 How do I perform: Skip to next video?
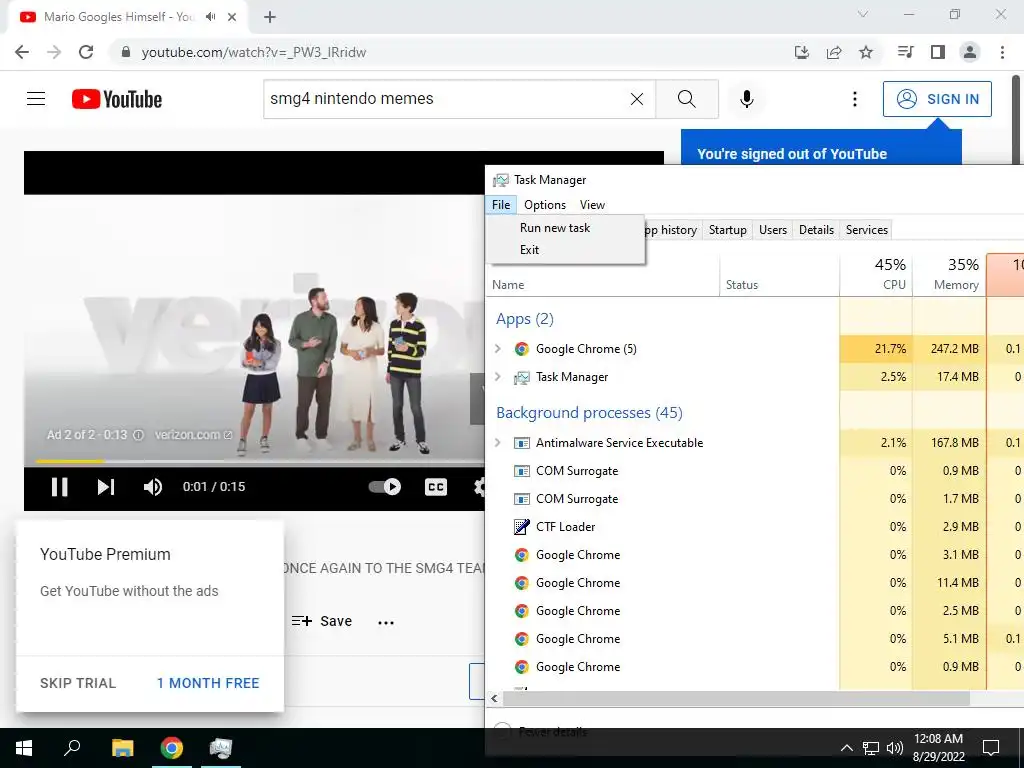pos(106,487)
